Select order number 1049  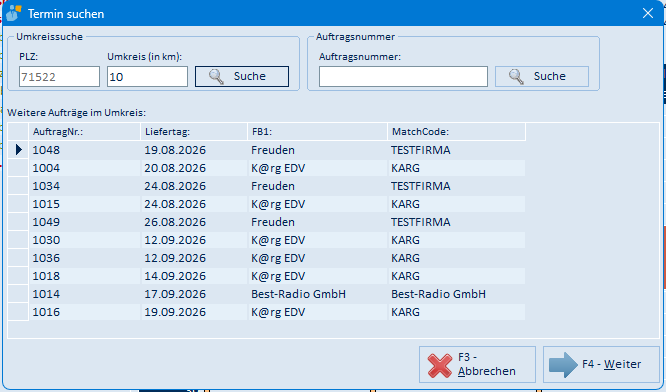46,222
